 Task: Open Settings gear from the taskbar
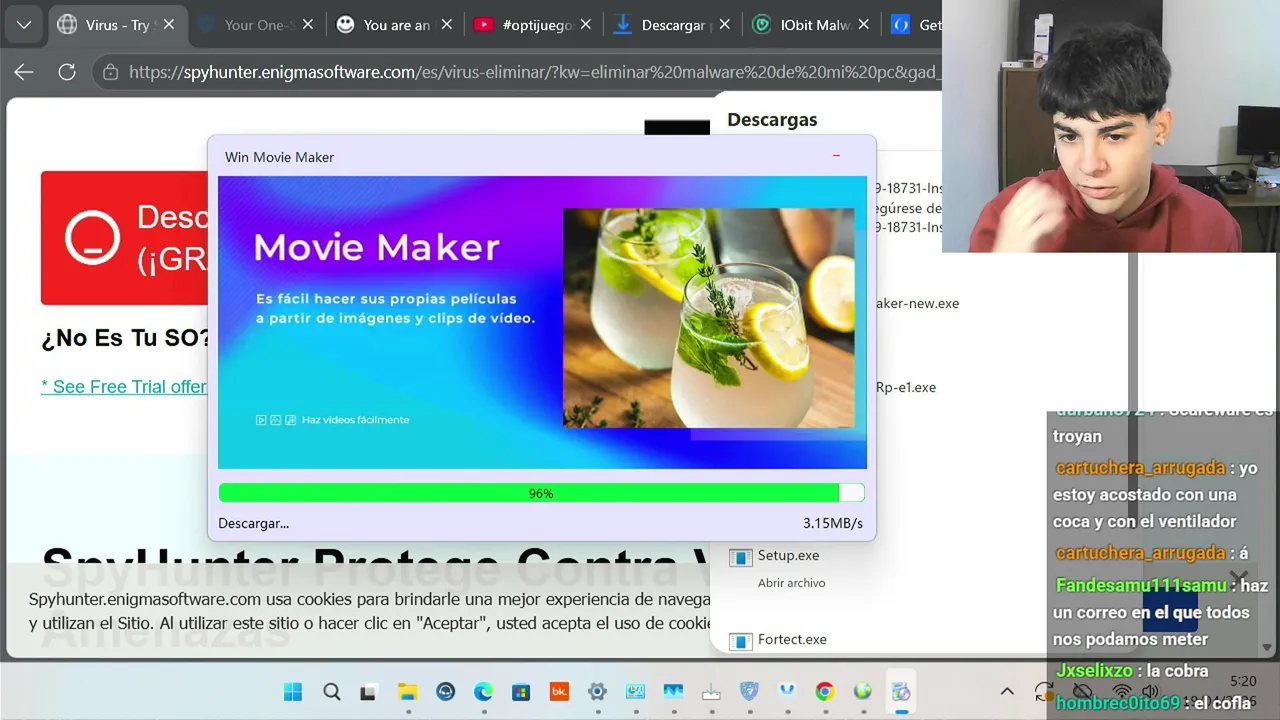tap(597, 691)
